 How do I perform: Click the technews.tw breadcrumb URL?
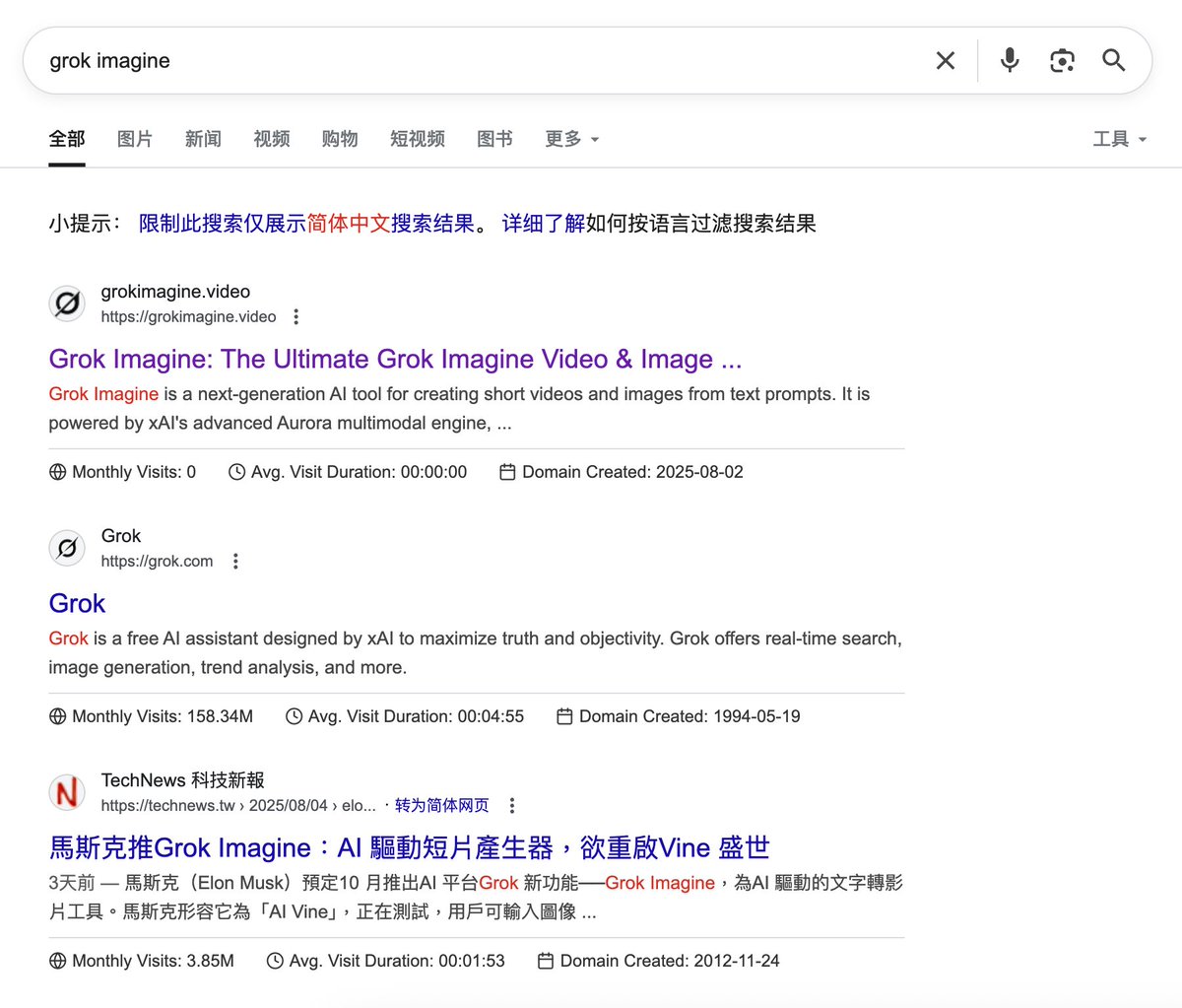pos(238,805)
